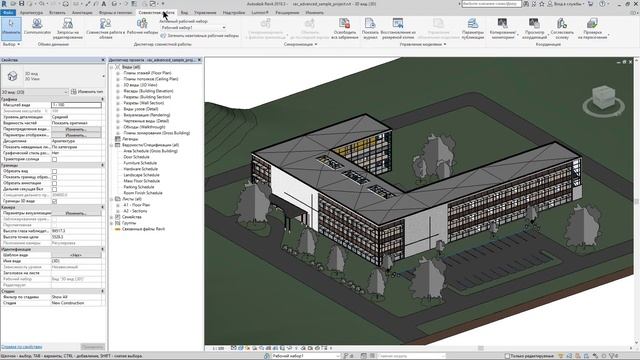
Task: Click Revit Links (Связанные файлы Revit) node
Action: pos(143,229)
